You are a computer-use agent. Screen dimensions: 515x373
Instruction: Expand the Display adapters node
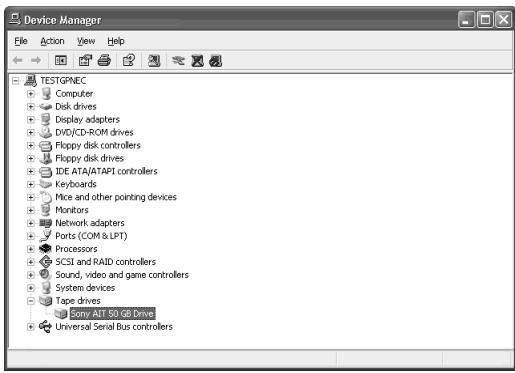[x=30, y=119]
